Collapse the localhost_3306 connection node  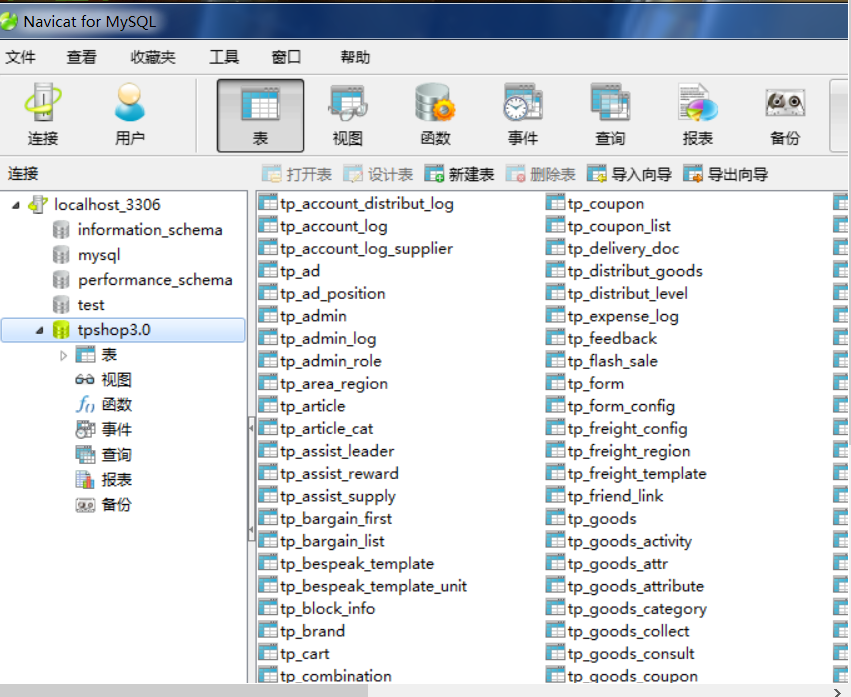[16, 205]
